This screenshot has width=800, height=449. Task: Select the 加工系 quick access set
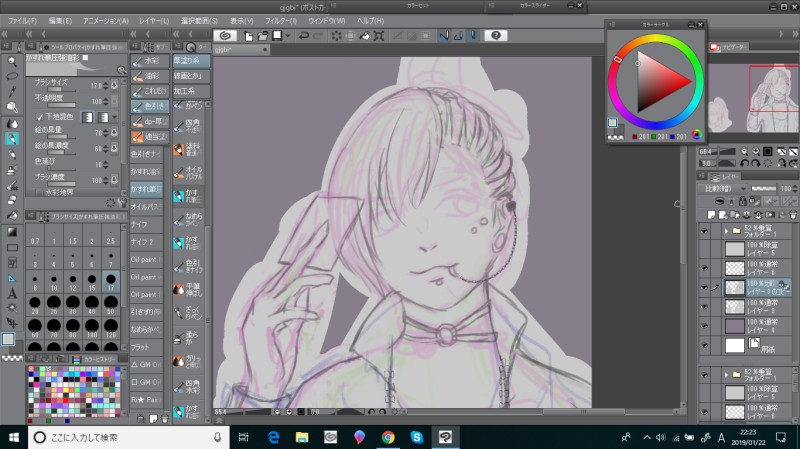[x=191, y=91]
